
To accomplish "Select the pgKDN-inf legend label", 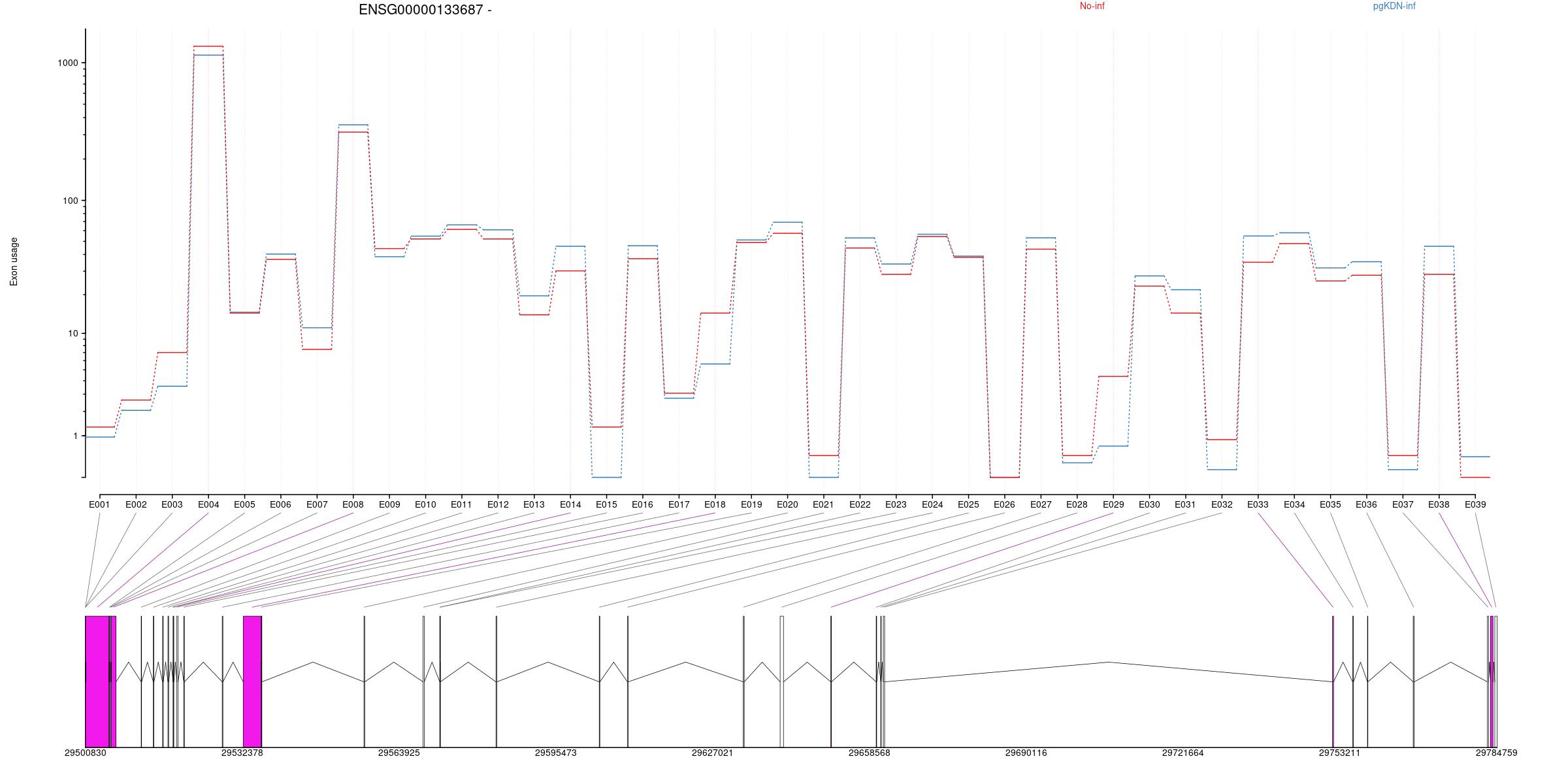I will click(x=1394, y=6).
